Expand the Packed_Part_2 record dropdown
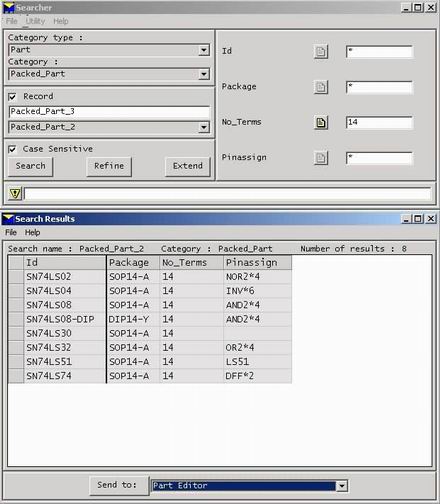The image size is (440, 504). point(204,127)
